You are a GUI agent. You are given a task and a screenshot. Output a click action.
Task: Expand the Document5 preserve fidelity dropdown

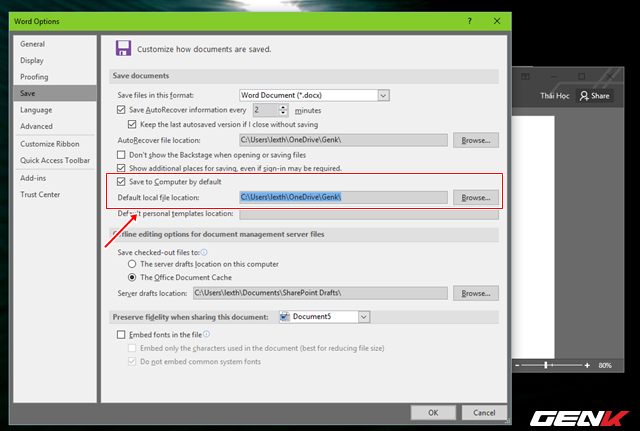tap(364, 317)
